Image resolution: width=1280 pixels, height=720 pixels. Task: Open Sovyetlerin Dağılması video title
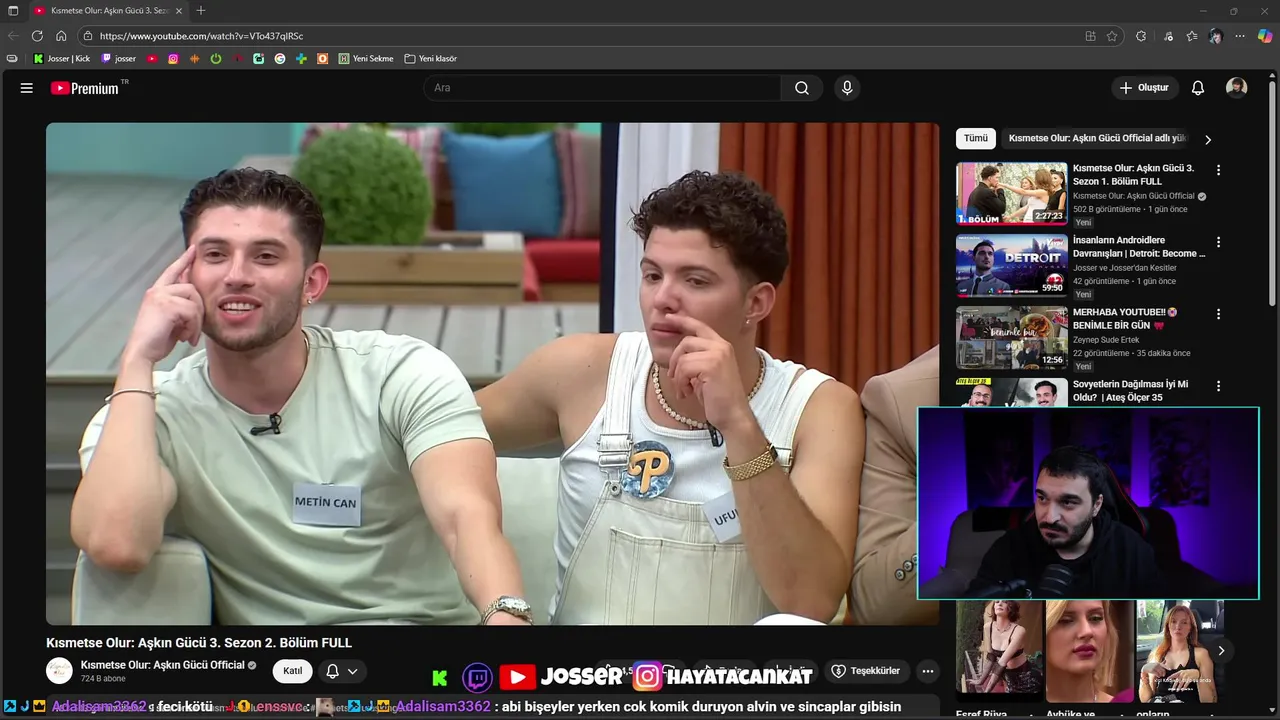point(1130,391)
